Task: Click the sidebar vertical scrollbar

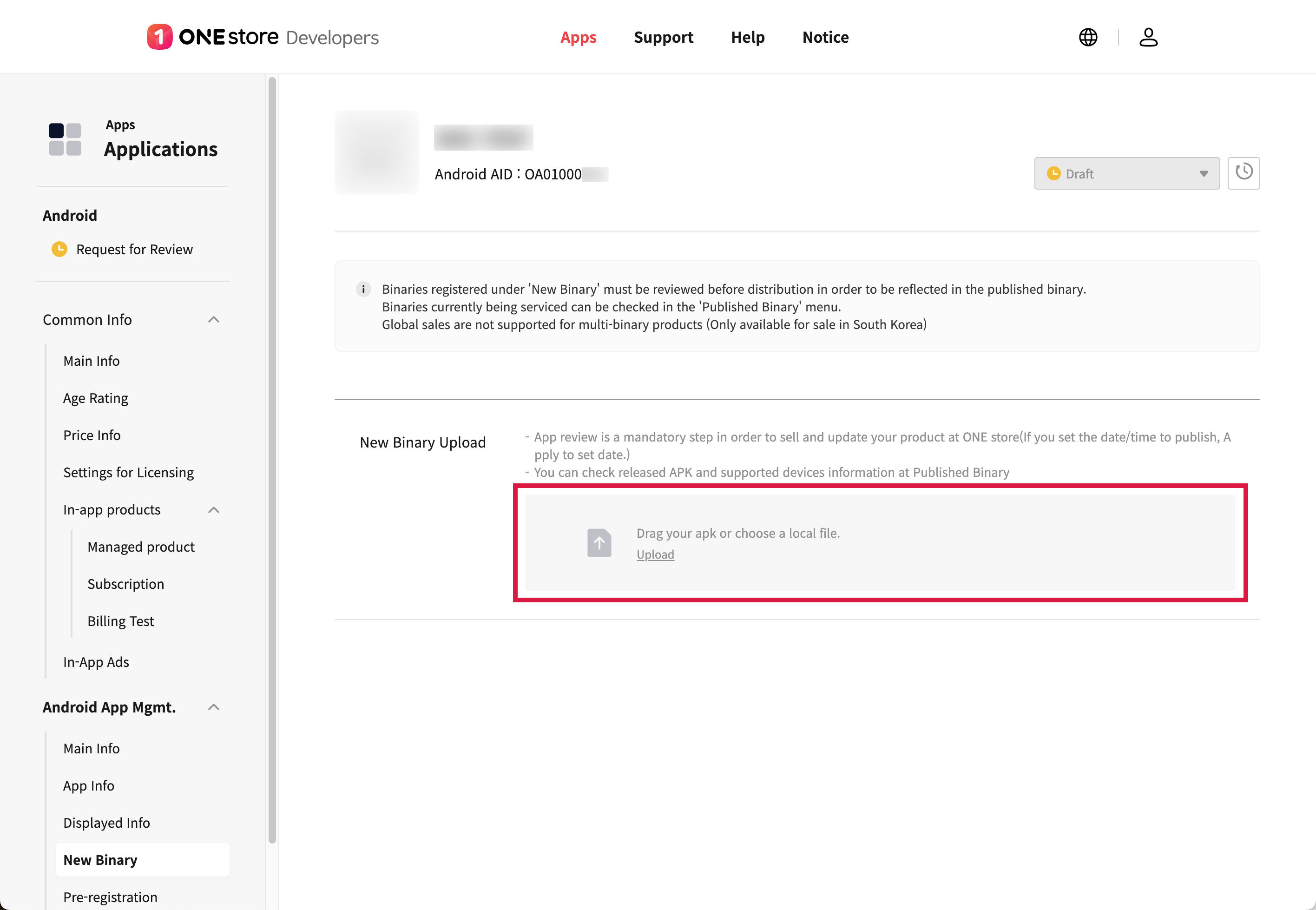Action: [272, 456]
